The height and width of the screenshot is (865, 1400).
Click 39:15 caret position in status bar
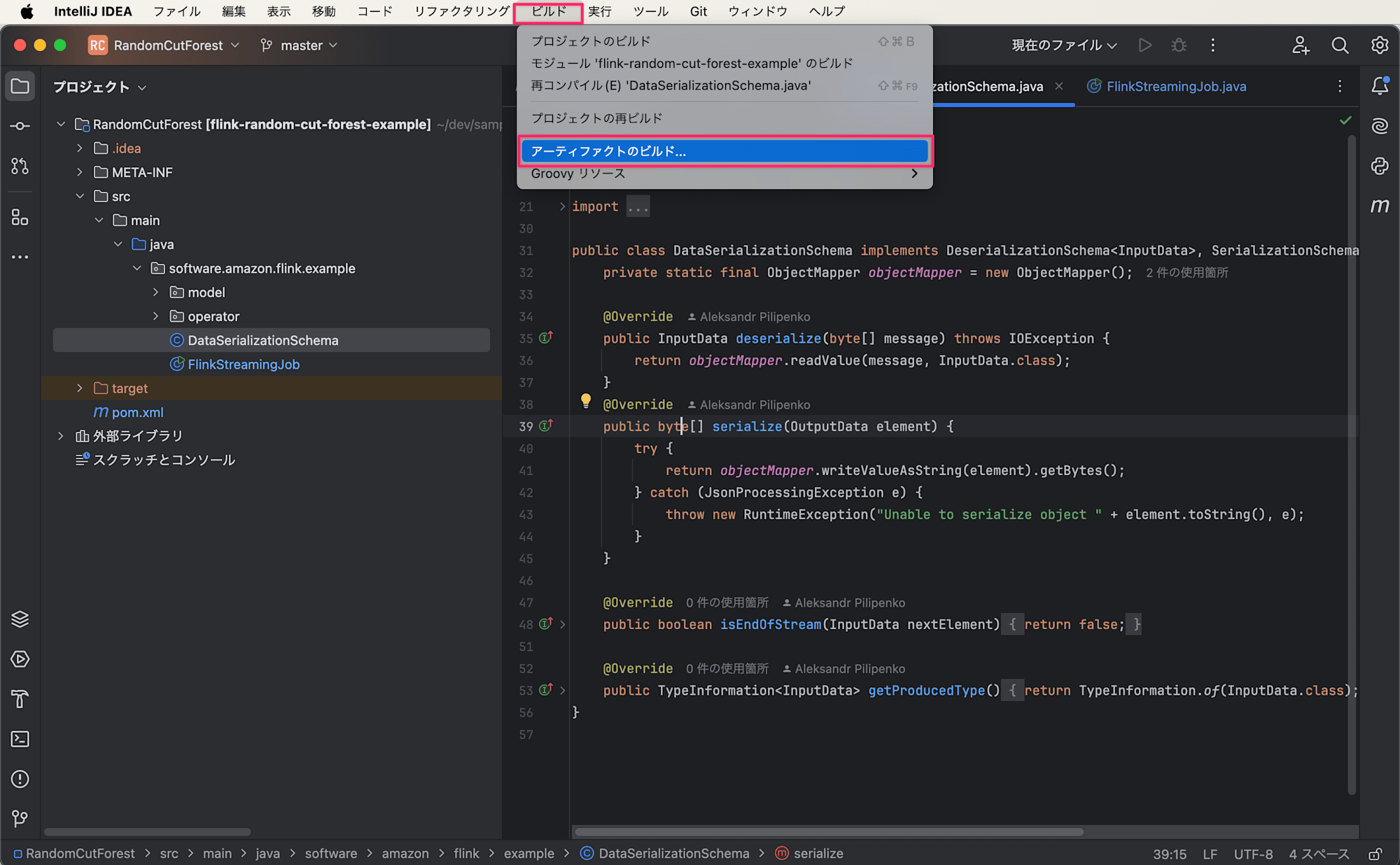(1170, 854)
